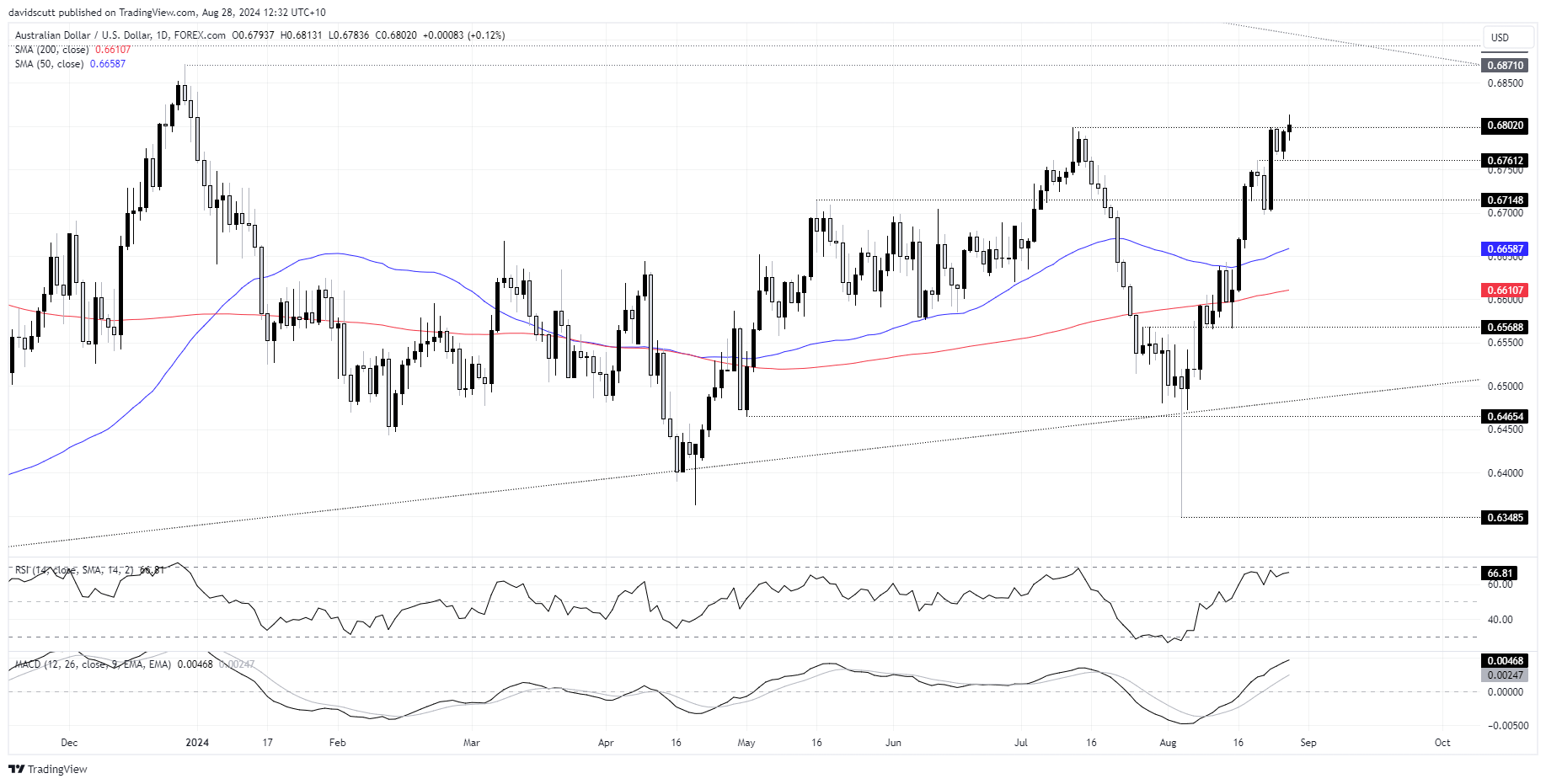Click the Apr label on time axis
This screenshot has width=1546, height=784.
pyautogui.click(x=606, y=743)
